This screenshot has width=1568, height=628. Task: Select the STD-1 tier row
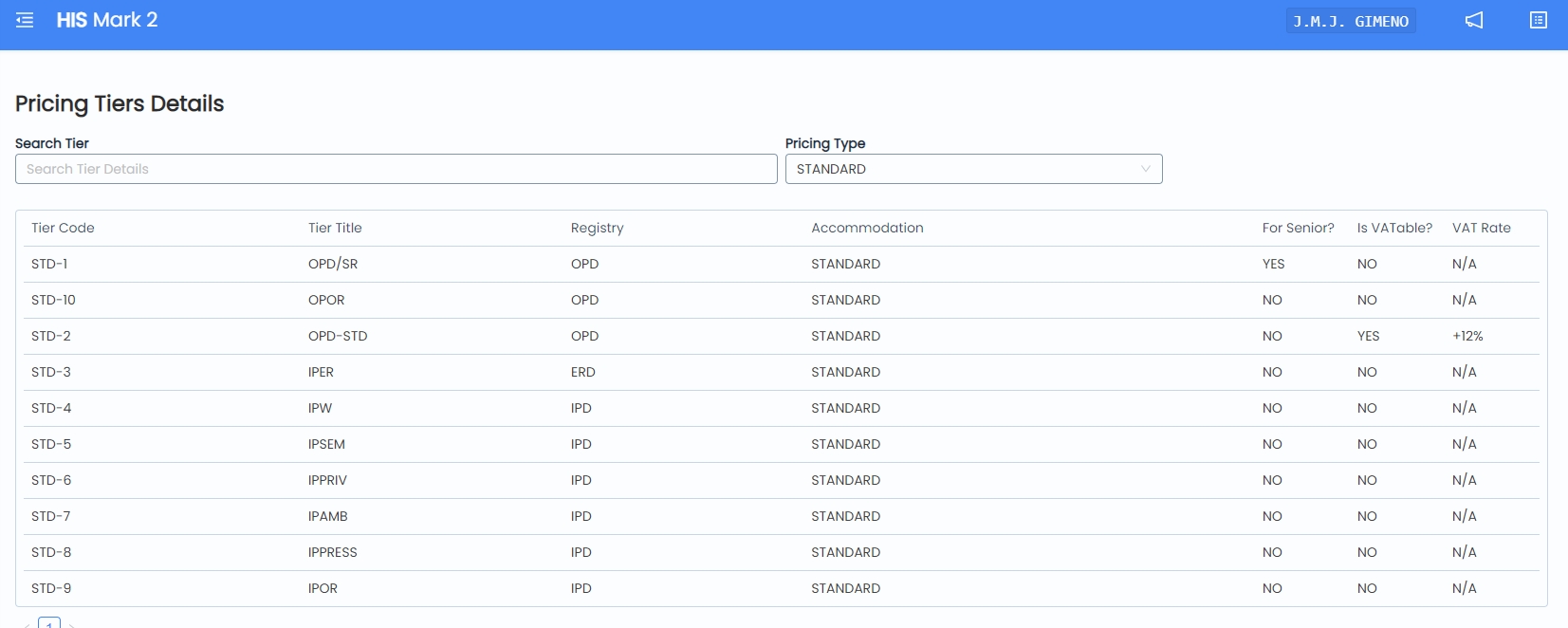[x=49, y=264]
